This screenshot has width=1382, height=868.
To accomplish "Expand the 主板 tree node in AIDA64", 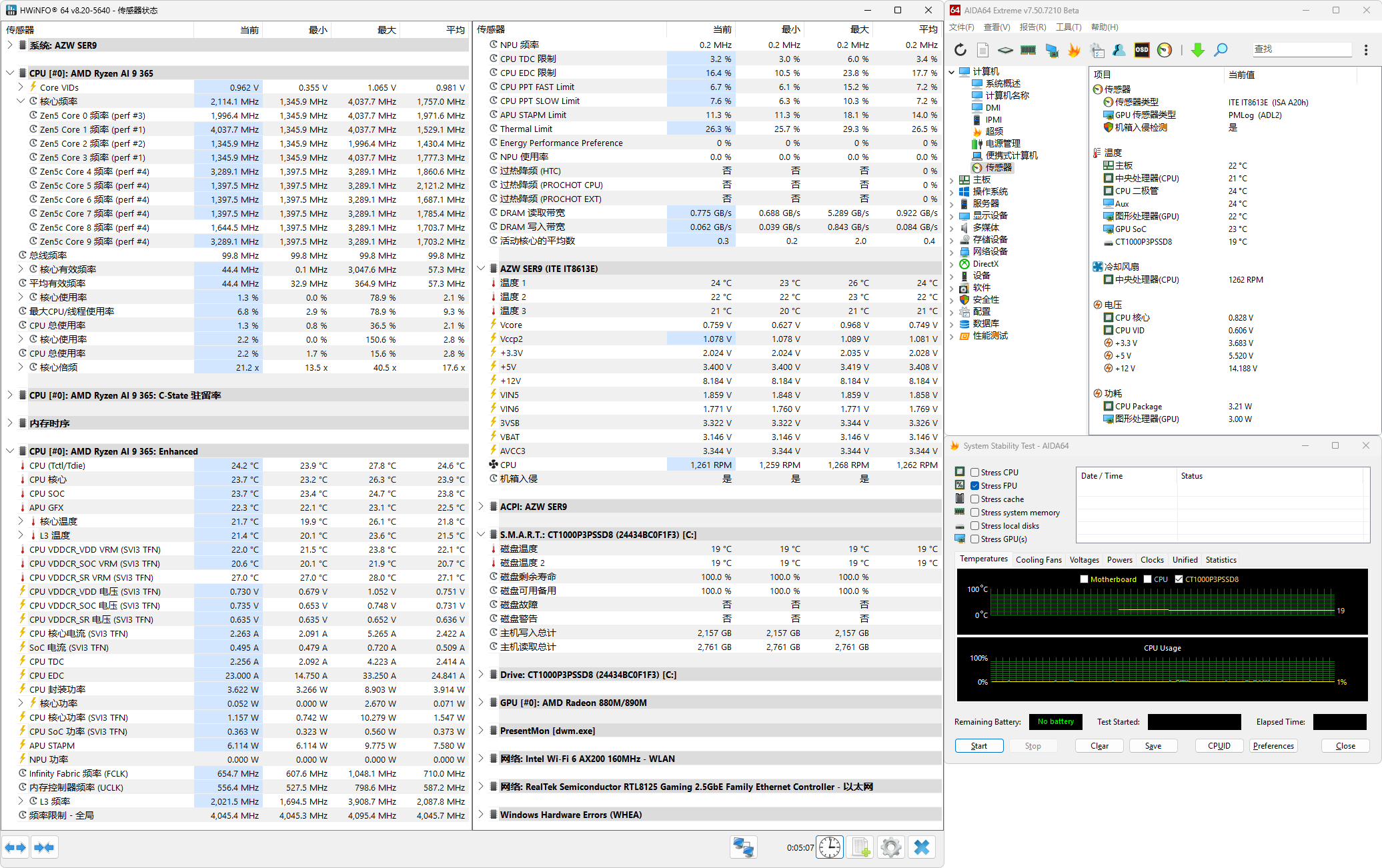I will [x=952, y=180].
